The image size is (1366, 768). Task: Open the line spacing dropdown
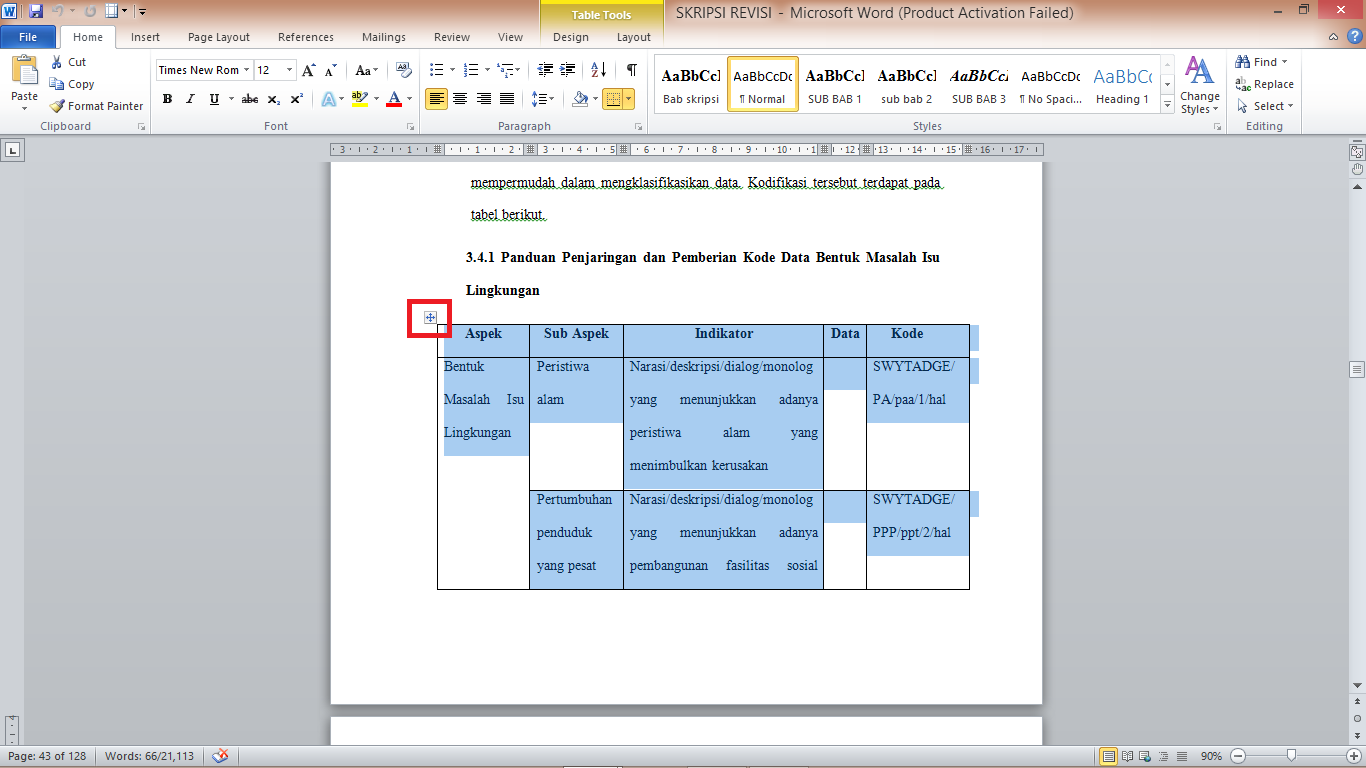point(546,99)
